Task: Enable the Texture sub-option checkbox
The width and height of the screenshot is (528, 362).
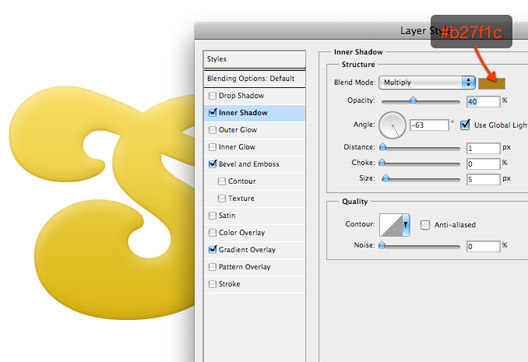Action: 222,198
